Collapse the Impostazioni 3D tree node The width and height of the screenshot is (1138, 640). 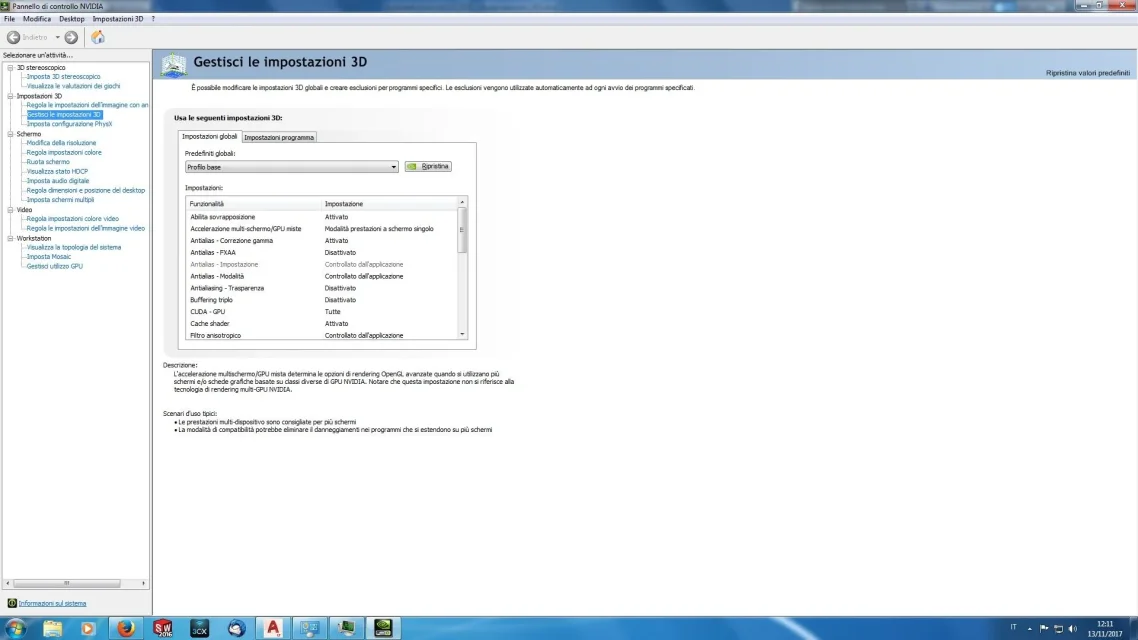point(10,96)
